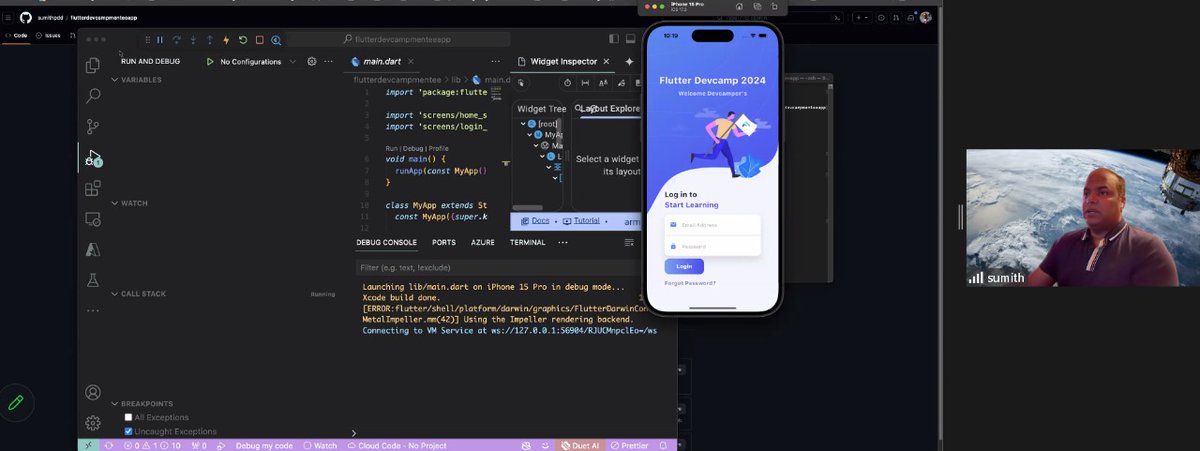Collapse the [root] node in Widget Tree
Image resolution: width=1200 pixels, height=451 pixels.
(x=524, y=124)
